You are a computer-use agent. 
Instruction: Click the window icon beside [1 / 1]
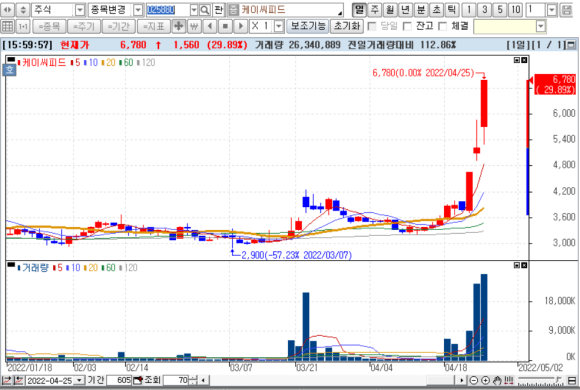pos(571,45)
